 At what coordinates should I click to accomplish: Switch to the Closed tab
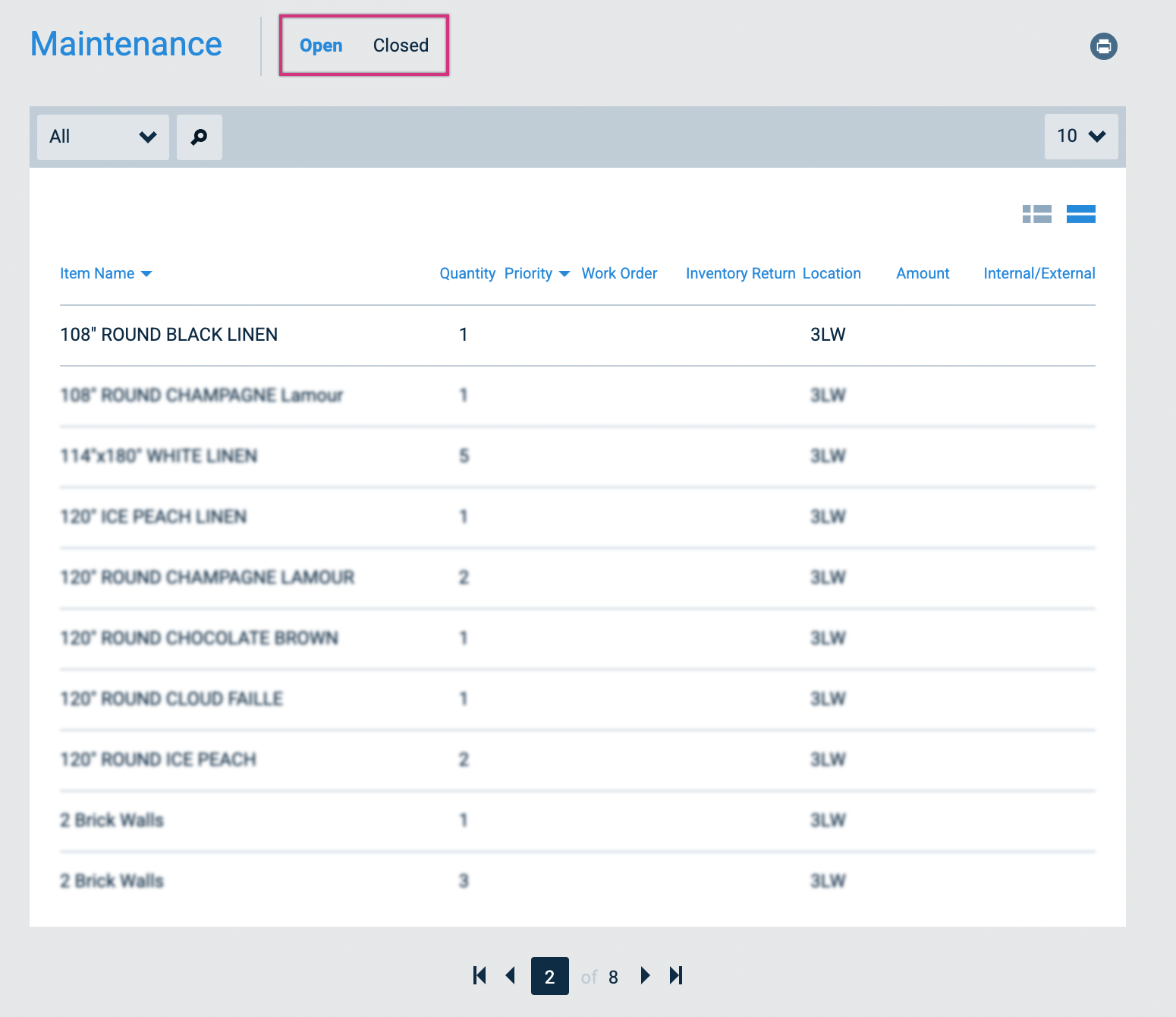[401, 46]
